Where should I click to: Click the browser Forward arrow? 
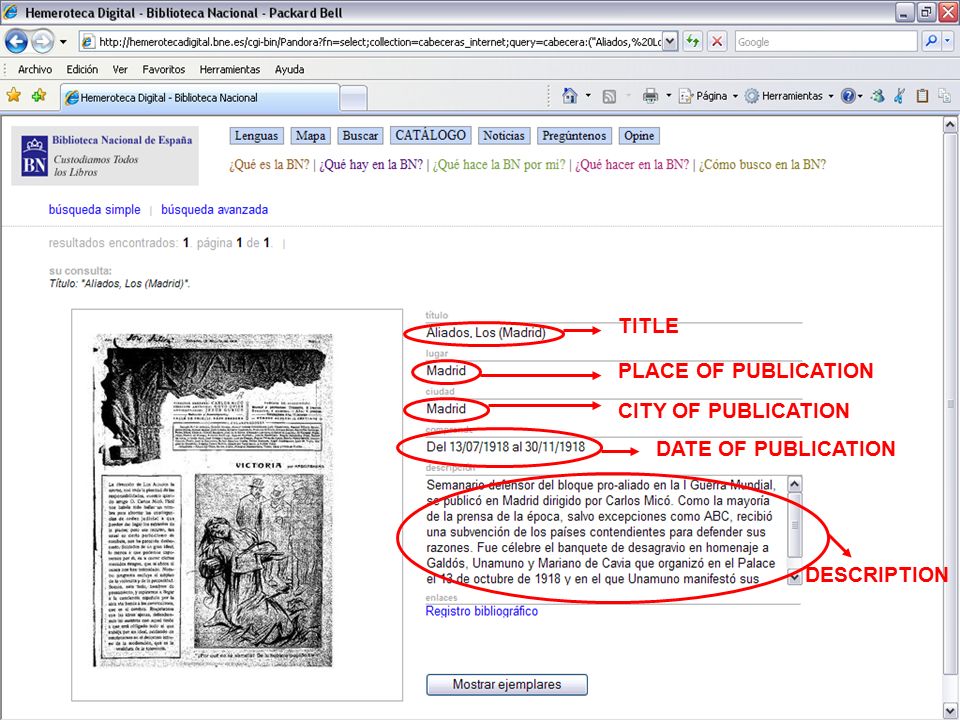tap(42, 42)
